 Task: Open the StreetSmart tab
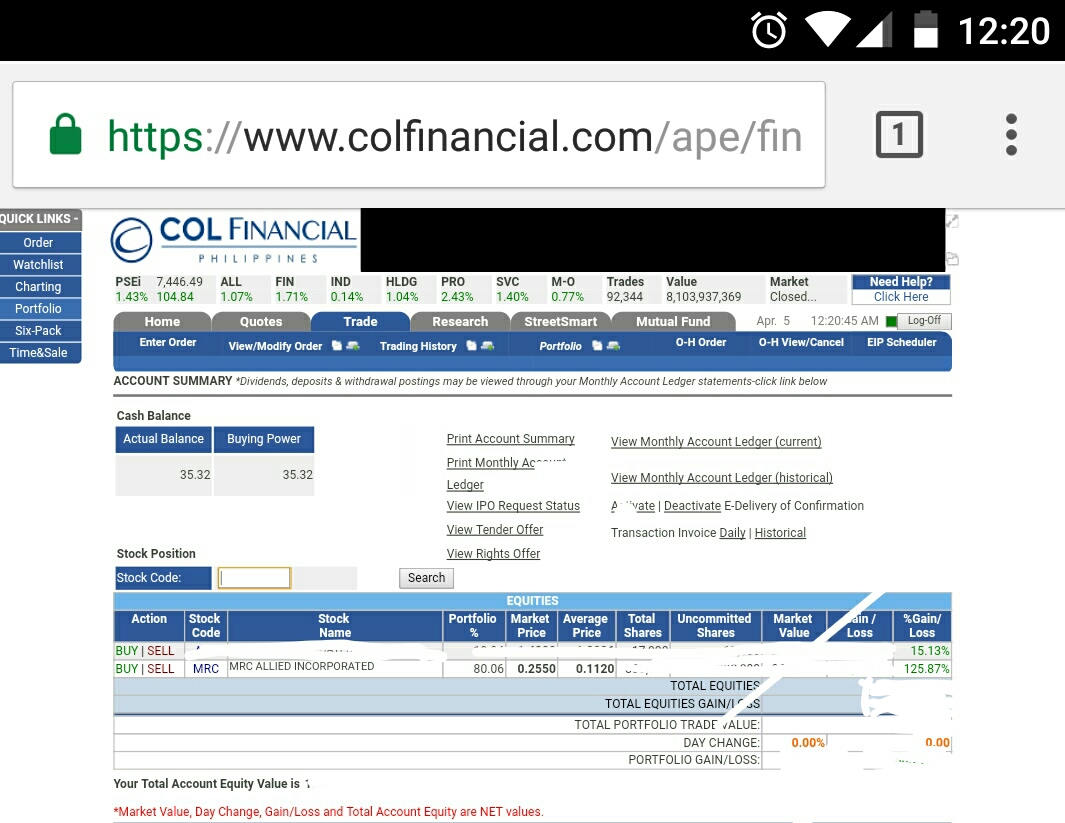pos(560,321)
